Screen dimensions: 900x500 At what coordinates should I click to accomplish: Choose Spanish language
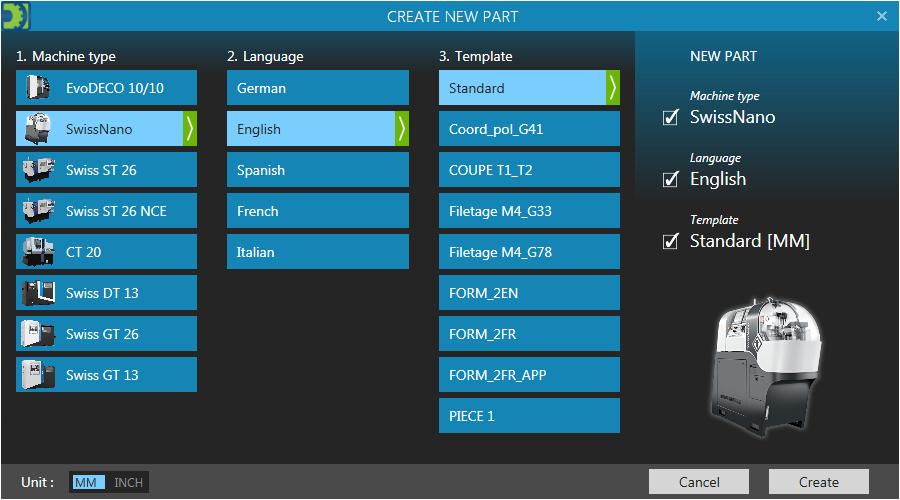tap(318, 170)
